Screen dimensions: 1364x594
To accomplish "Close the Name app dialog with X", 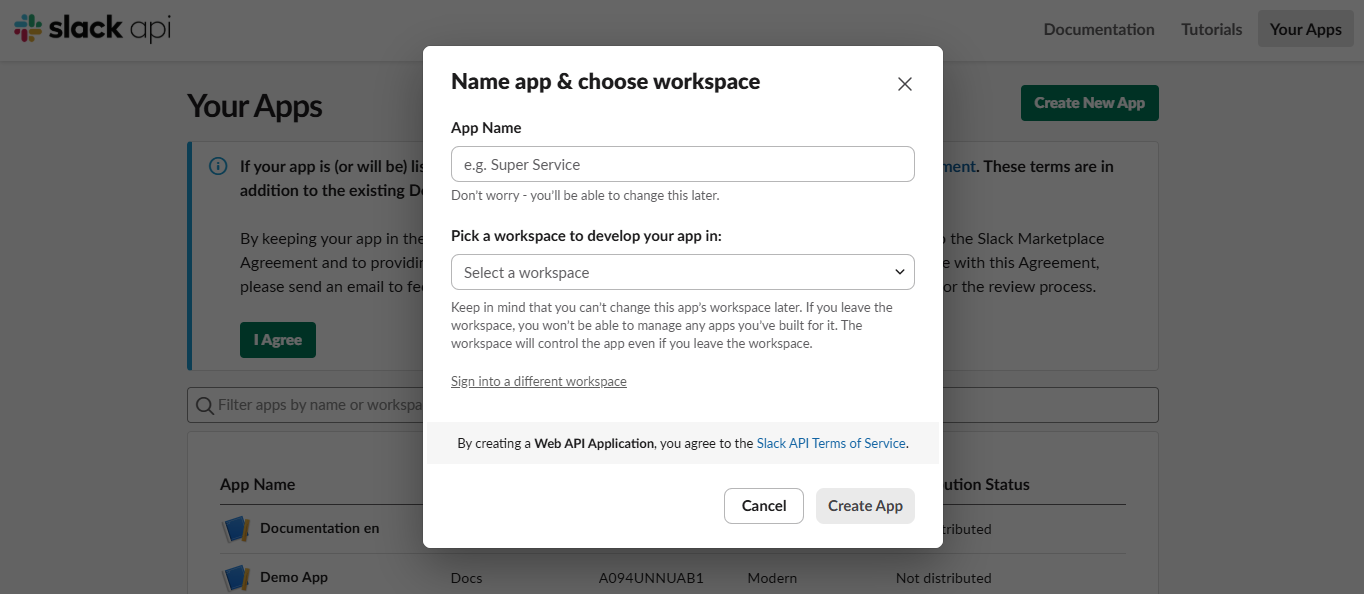I will click(x=904, y=84).
